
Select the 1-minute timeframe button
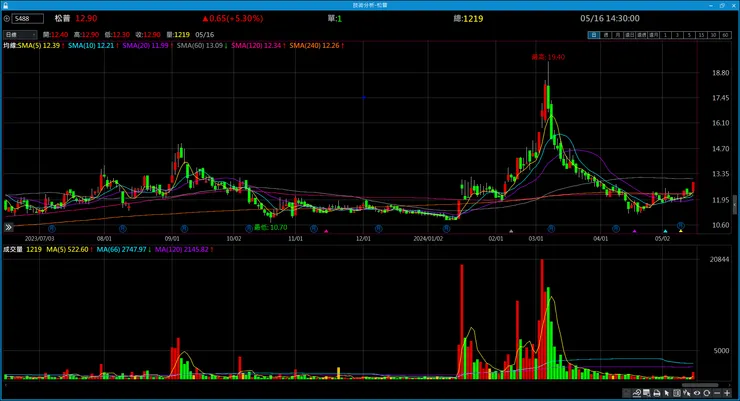click(x=665, y=35)
